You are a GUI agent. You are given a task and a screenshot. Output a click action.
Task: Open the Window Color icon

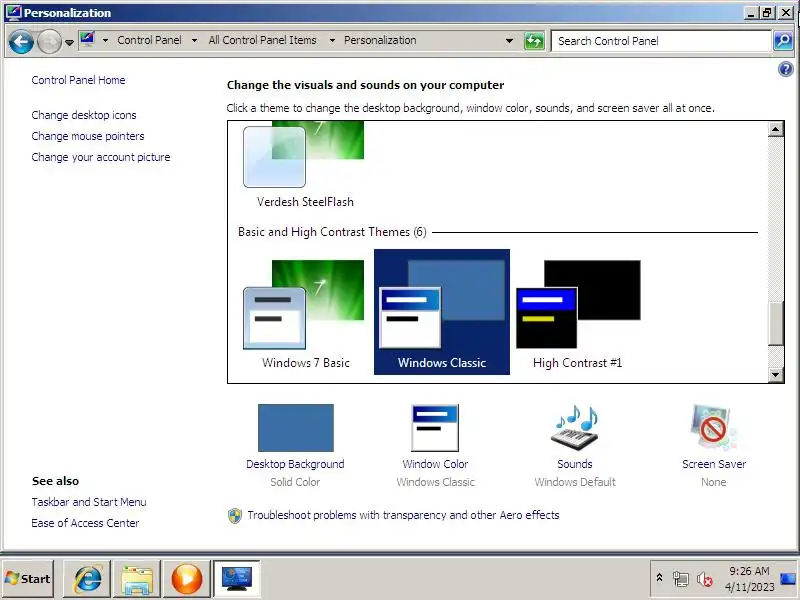tap(435, 428)
